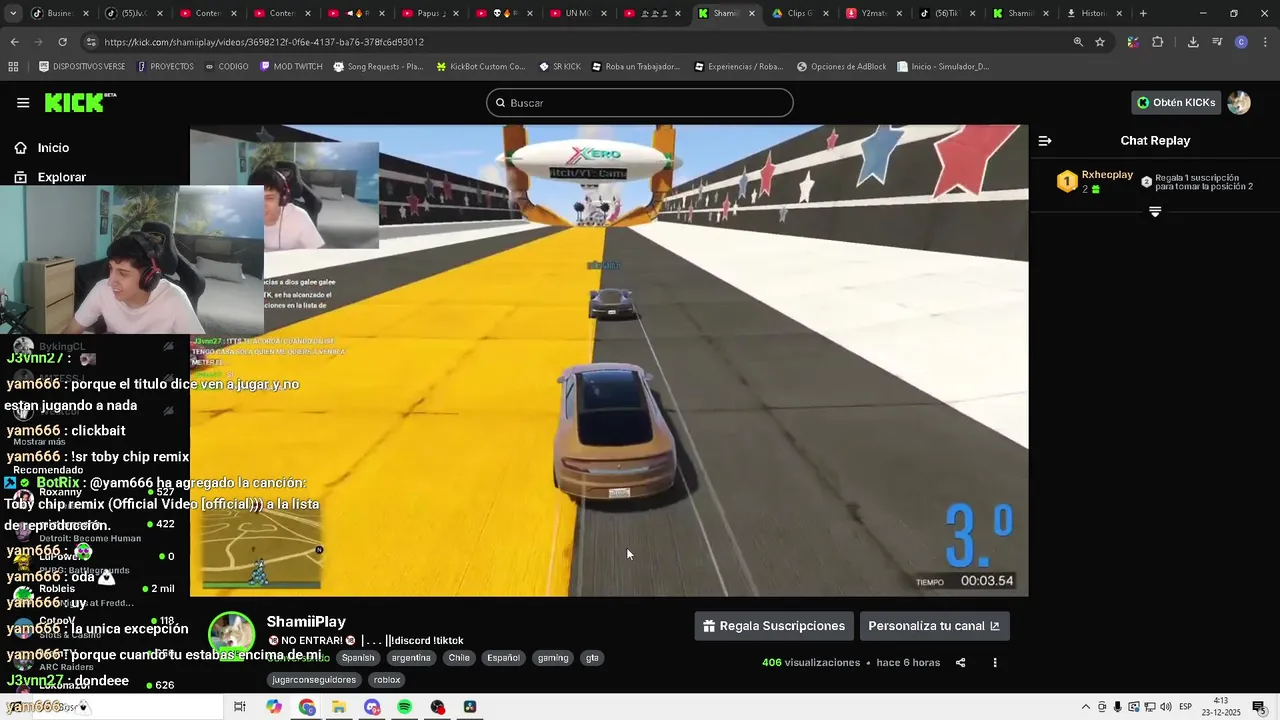Click Personaliza tu canal button
Screen dimensions: 1280x720
[934, 626]
